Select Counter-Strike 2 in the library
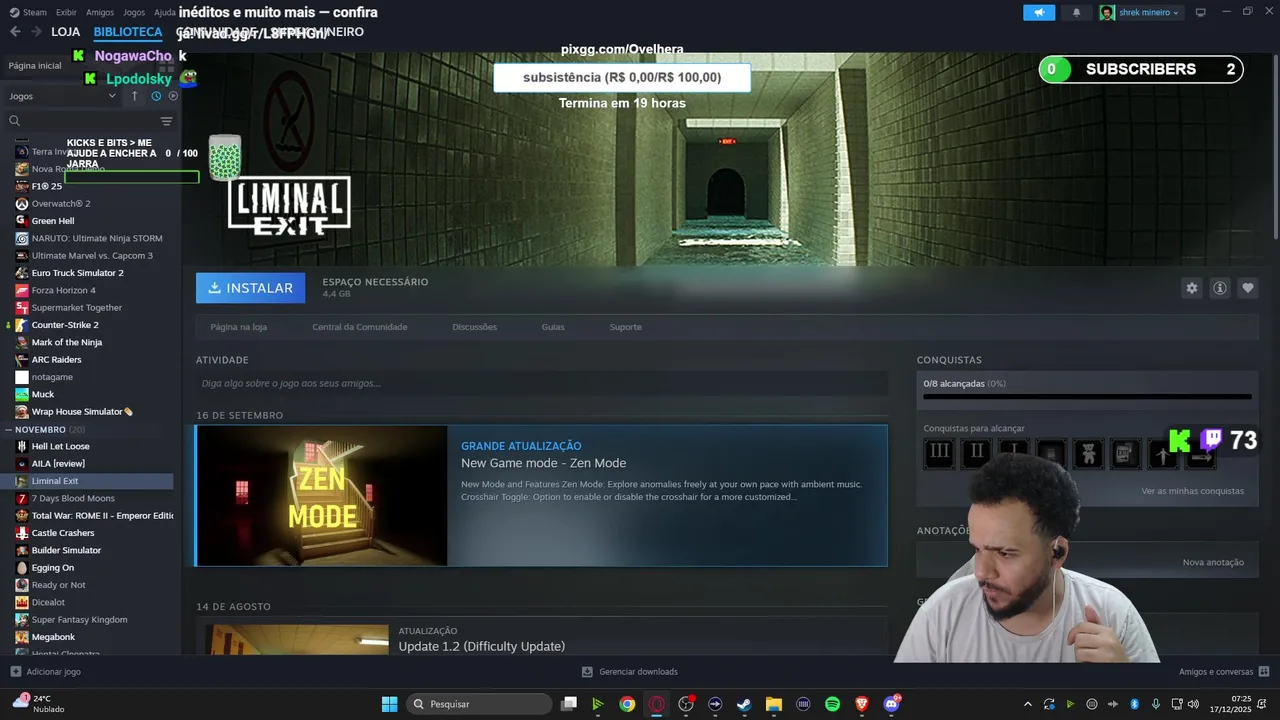 click(x=64, y=325)
